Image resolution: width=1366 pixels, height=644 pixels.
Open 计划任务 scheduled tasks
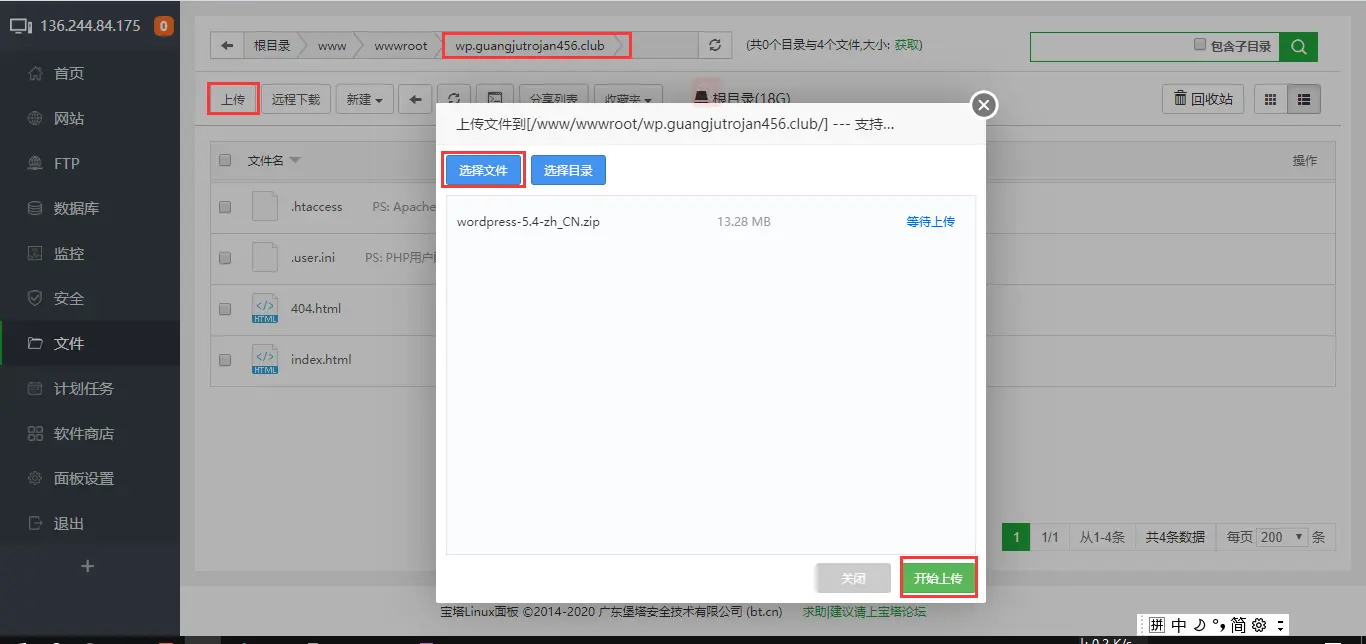83,388
